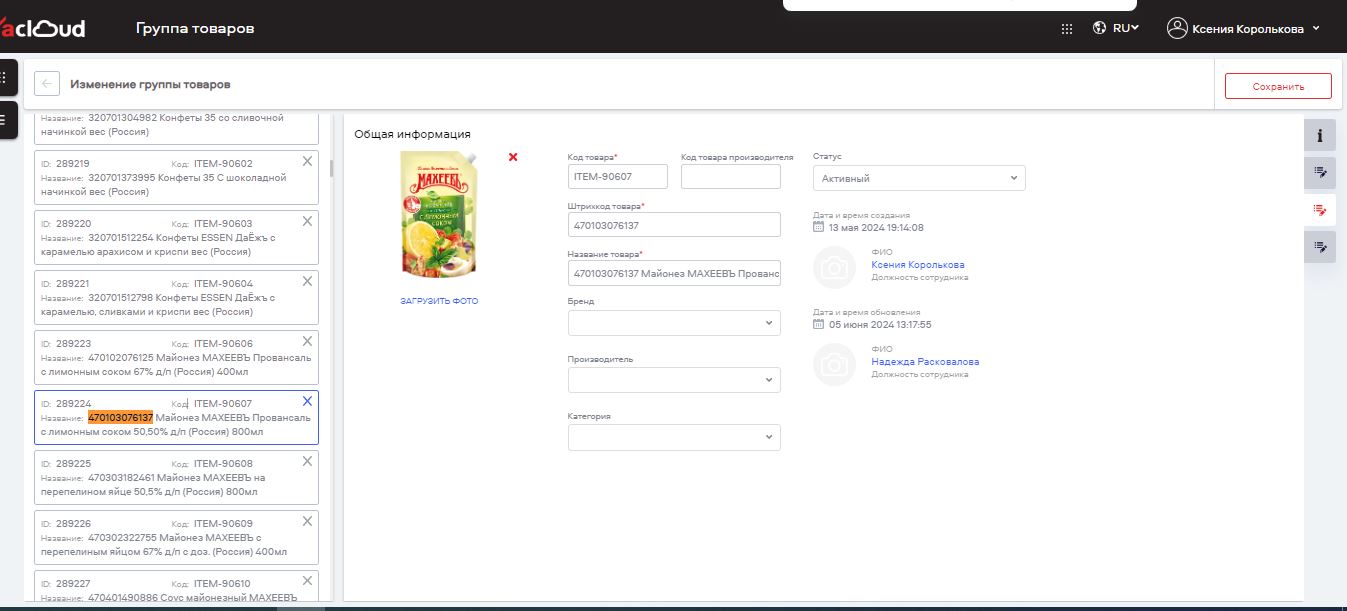The width and height of the screenshot is (1347, 611).
Task: Click the Изменение группы товаров title
Action: pyautogui.click(x=150, y=85)
